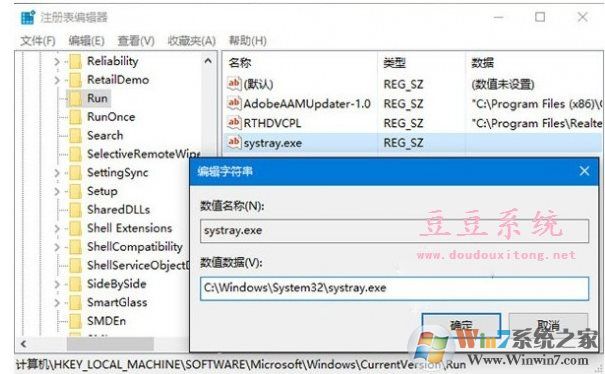Expand the RetailDemo tree node
Viewport: 605px width, 374px height.
(x=57, y=80)
